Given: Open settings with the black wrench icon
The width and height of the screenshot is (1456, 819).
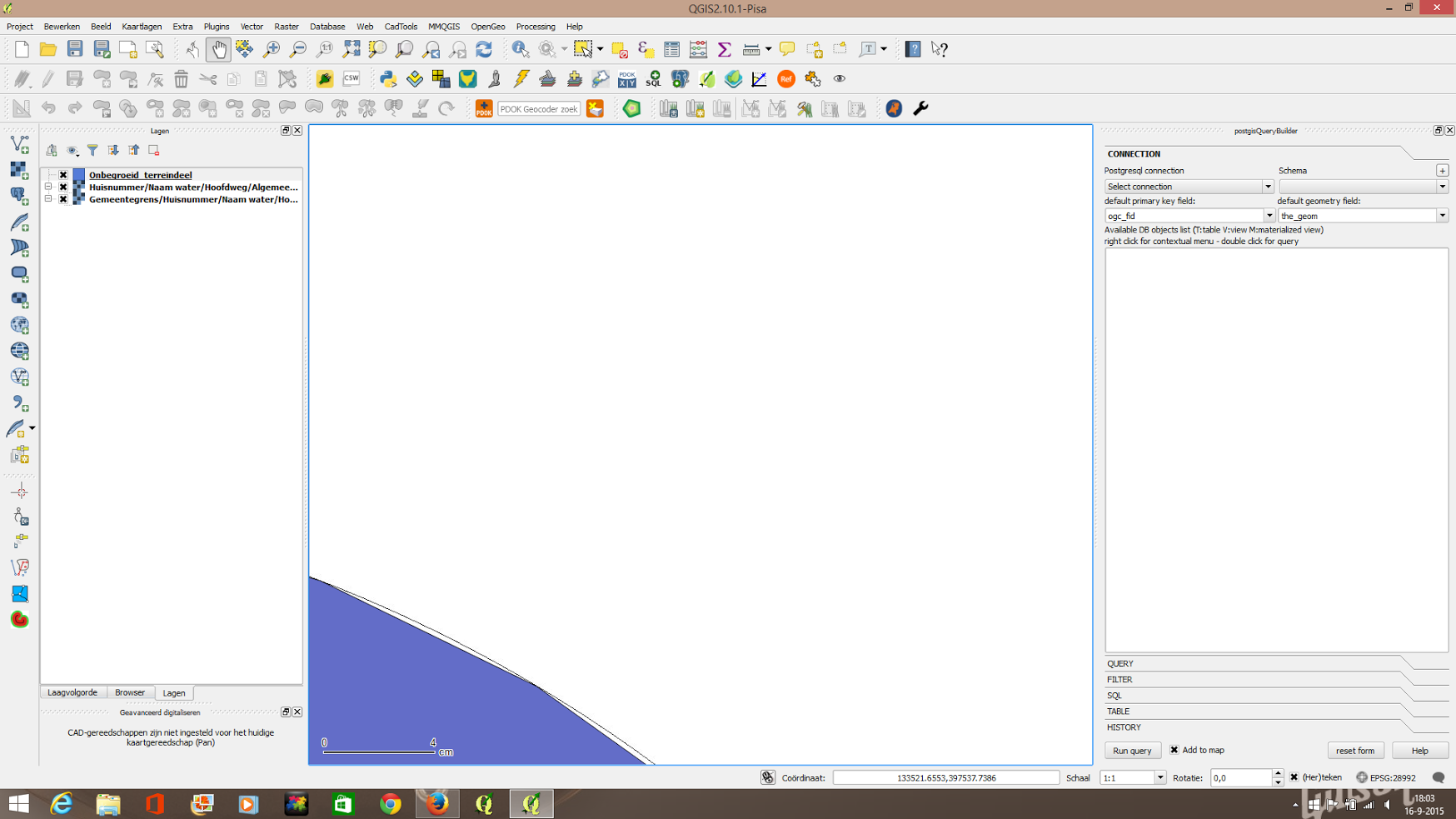Looking at the screenshot, I should tap(920, 109).
